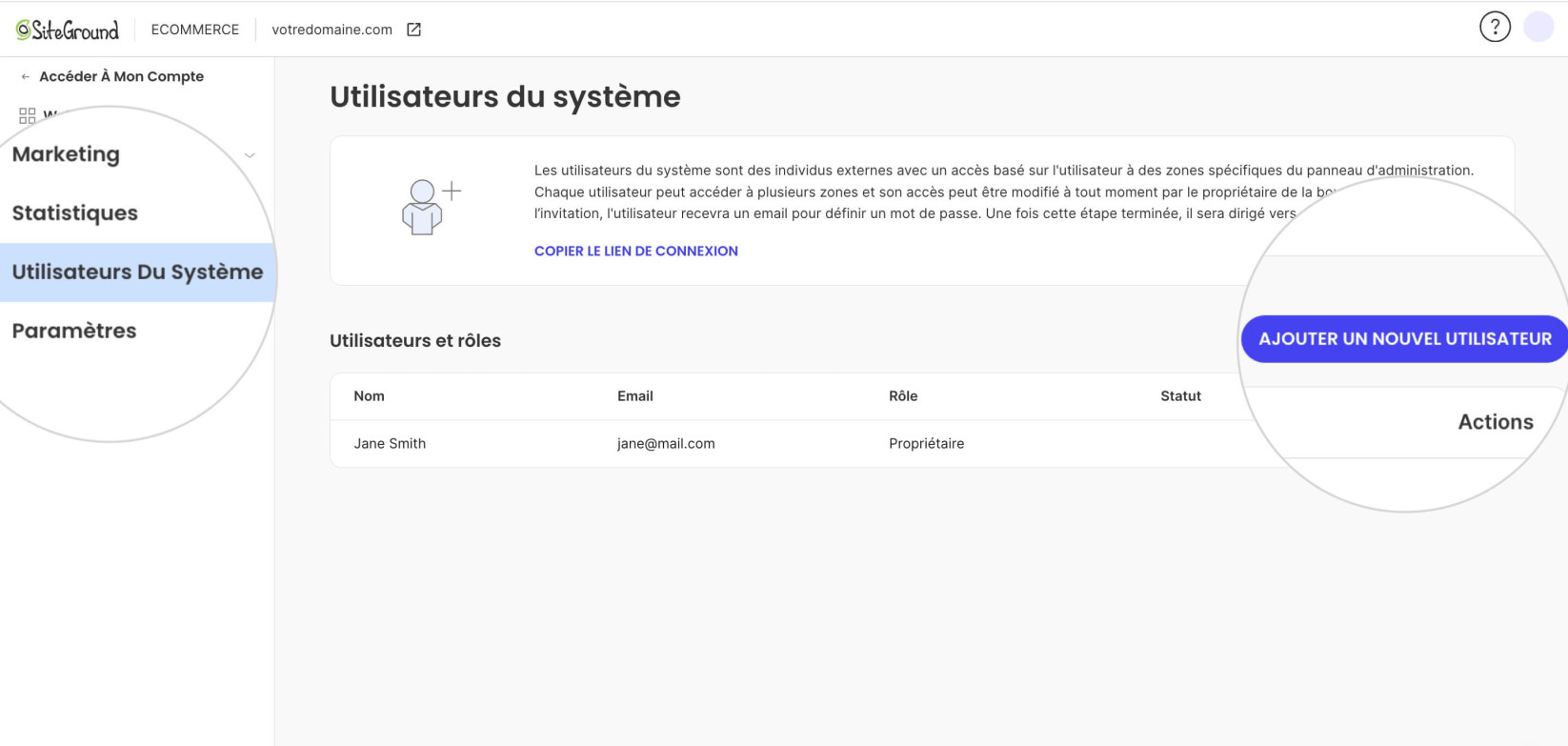Click the Rôle column header

903,396
